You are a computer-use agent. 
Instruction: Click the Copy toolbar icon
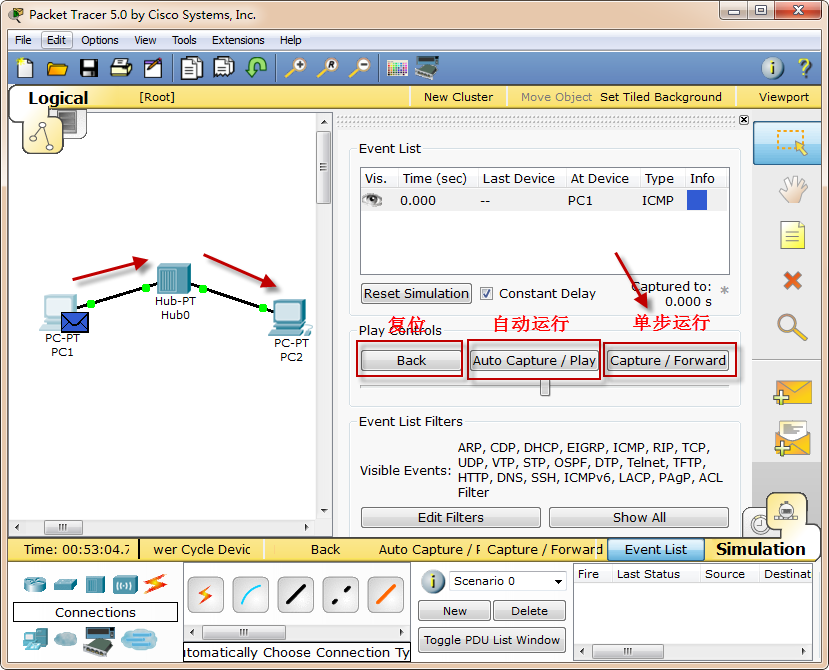tap(191, 68)
